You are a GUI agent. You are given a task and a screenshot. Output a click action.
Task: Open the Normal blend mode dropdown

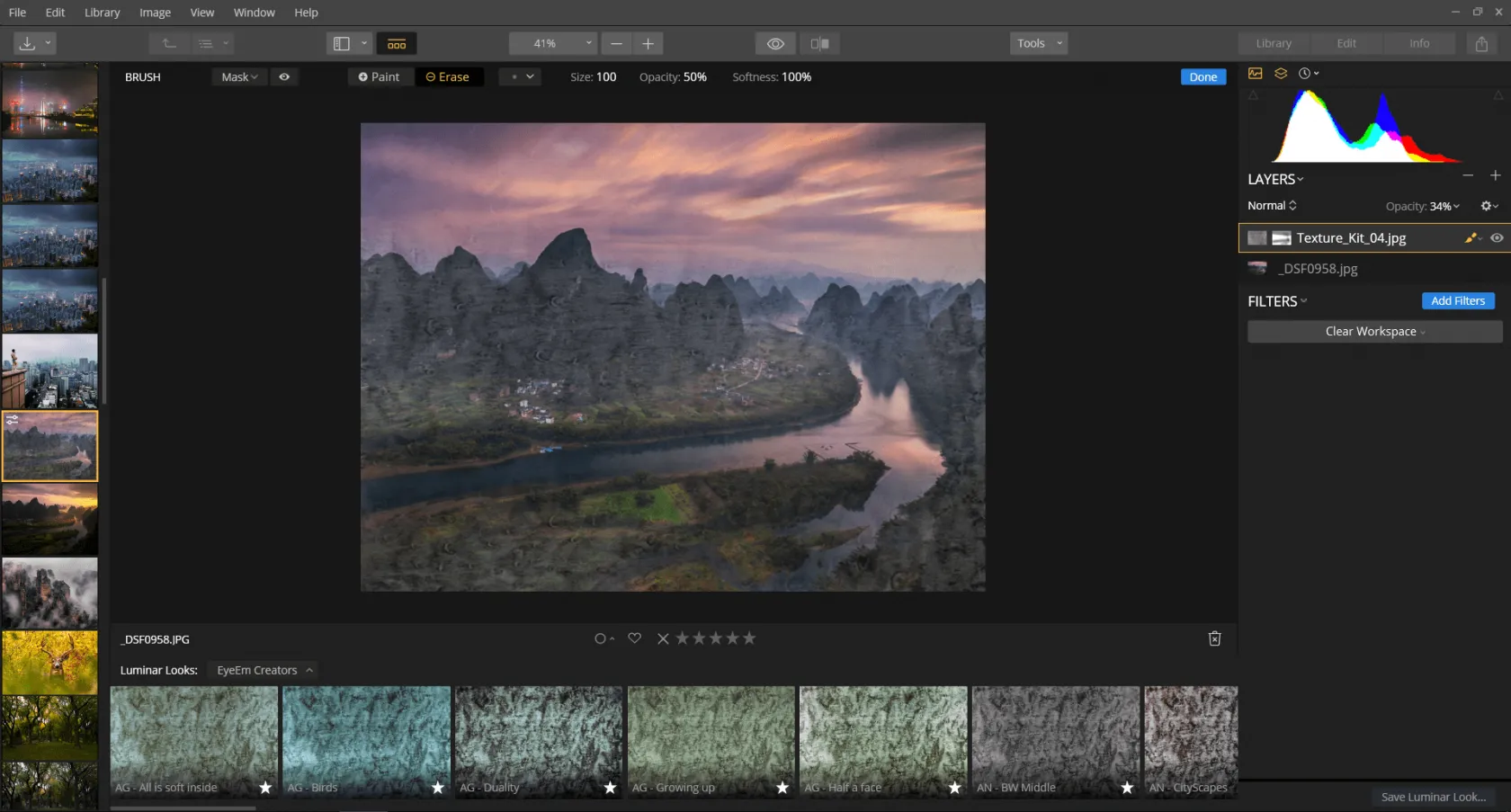pyautogui.click(x=1272, y=206)
